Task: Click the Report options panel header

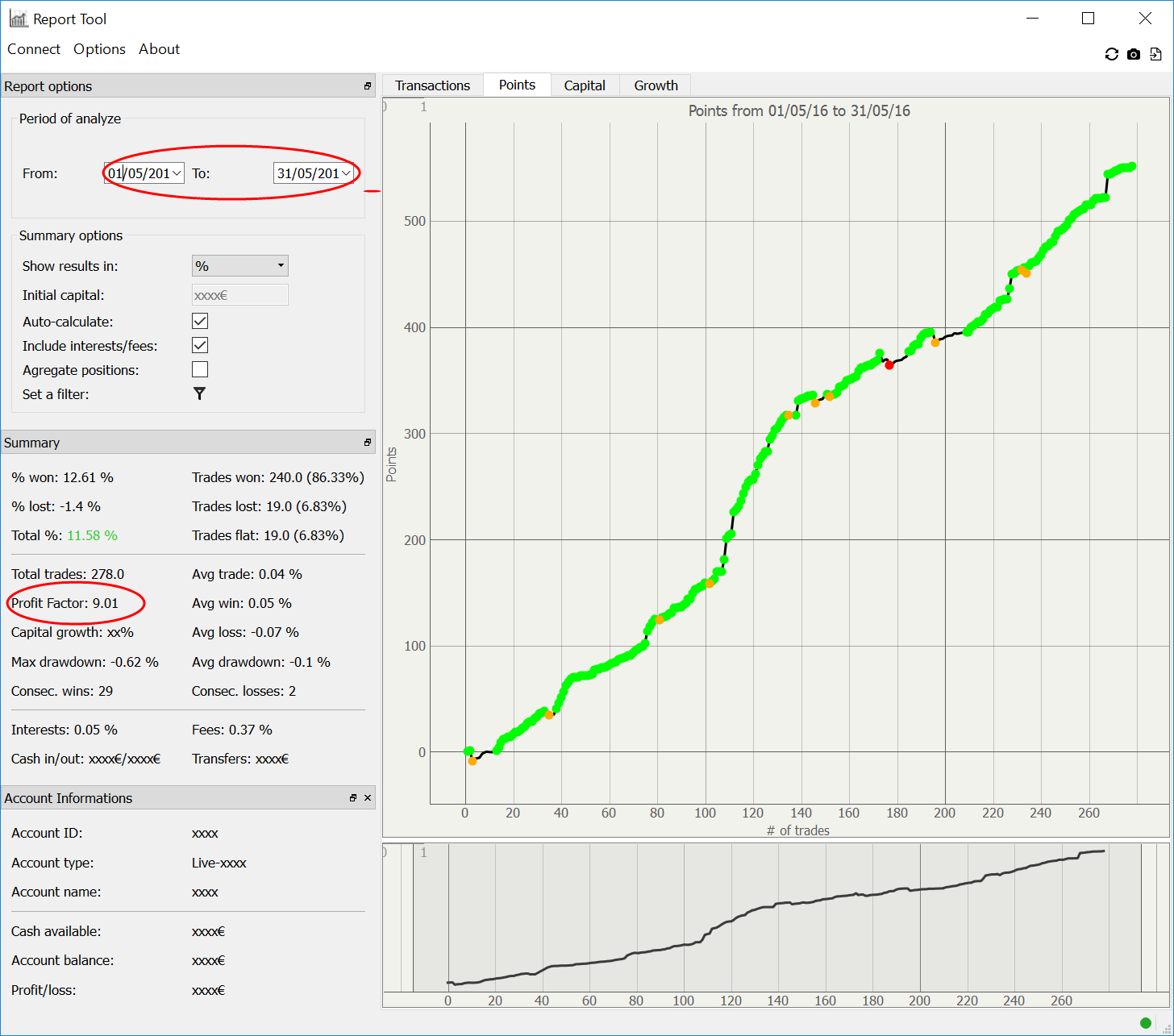Action: [x=188, y=86]
